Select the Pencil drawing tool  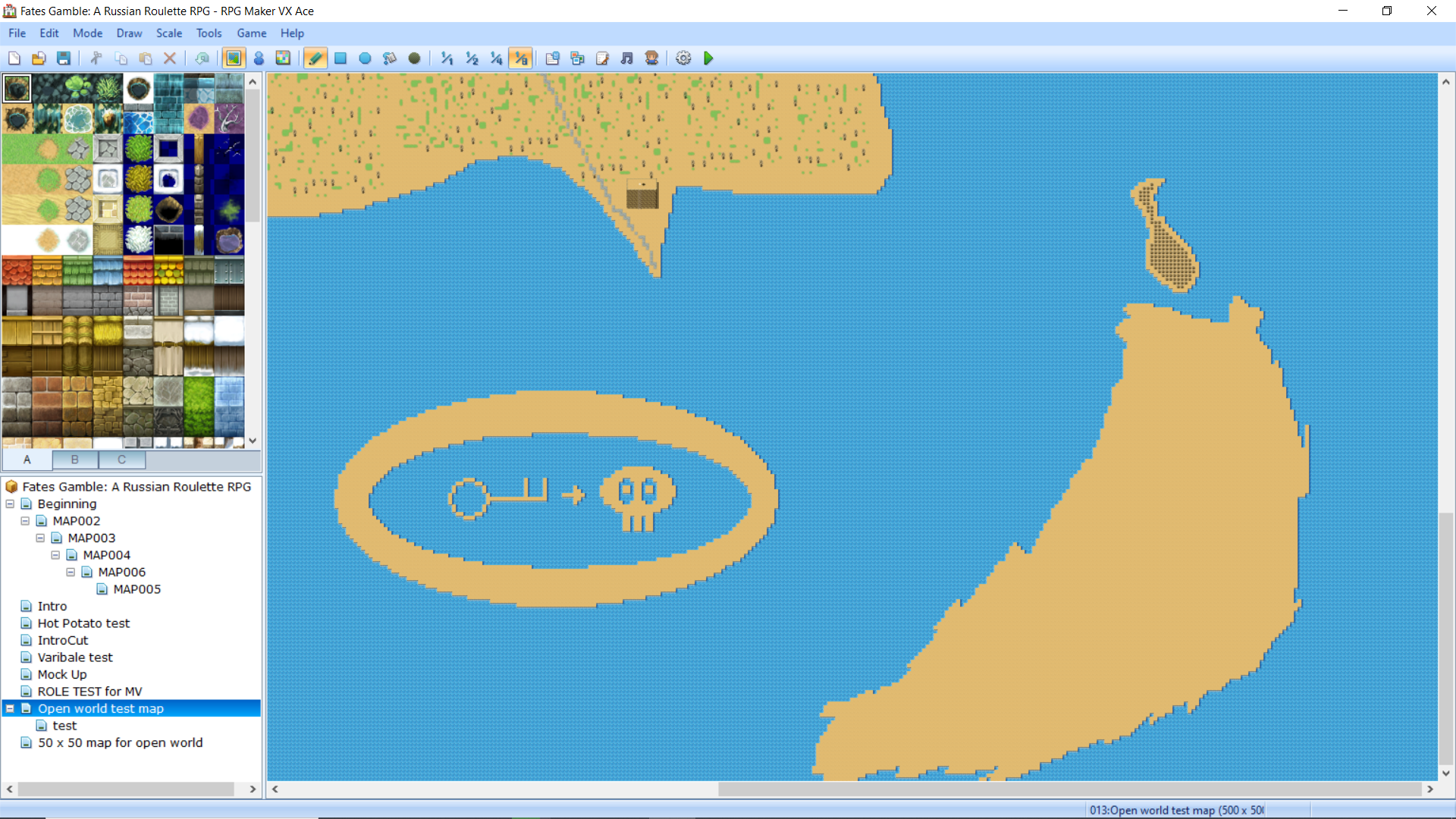coord(315,58)
